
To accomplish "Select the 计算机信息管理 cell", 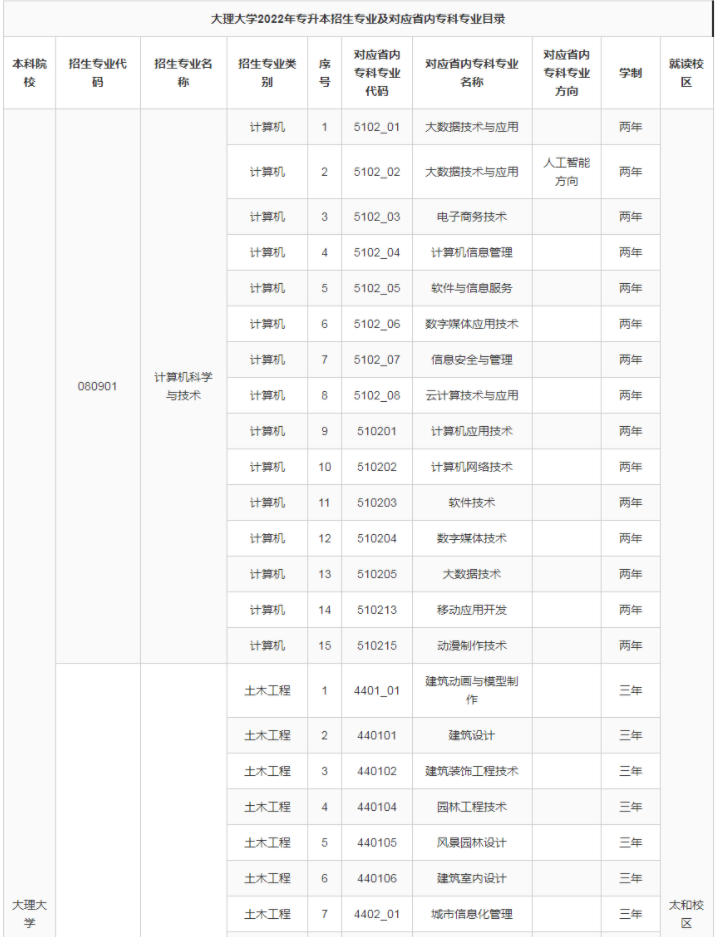I will point(472,253).
